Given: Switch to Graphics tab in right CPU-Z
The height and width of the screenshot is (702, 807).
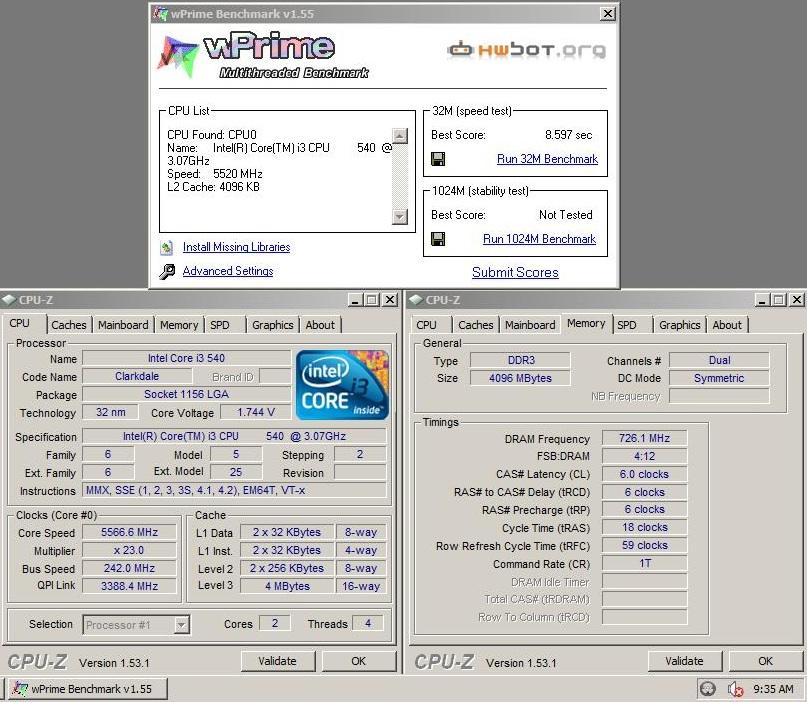Looking at the screenshot, I should (x=680, y=325).
